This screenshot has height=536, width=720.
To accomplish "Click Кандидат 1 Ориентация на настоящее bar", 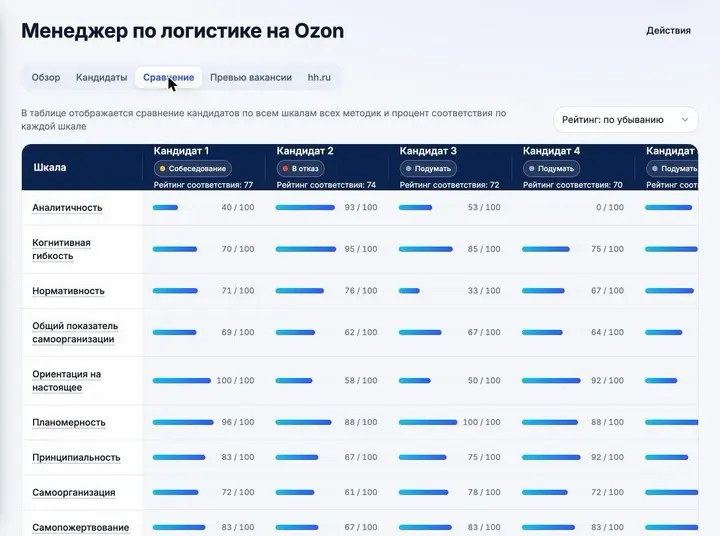I will (x=182, y=380).
